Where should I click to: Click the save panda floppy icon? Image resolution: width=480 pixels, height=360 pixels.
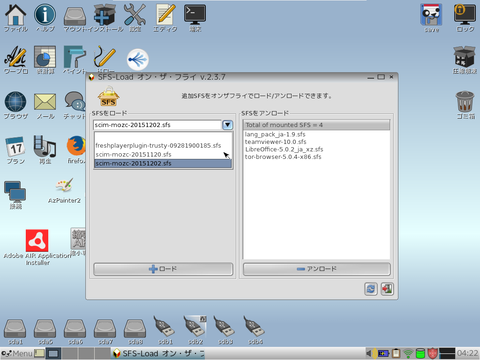coord(431,15)
